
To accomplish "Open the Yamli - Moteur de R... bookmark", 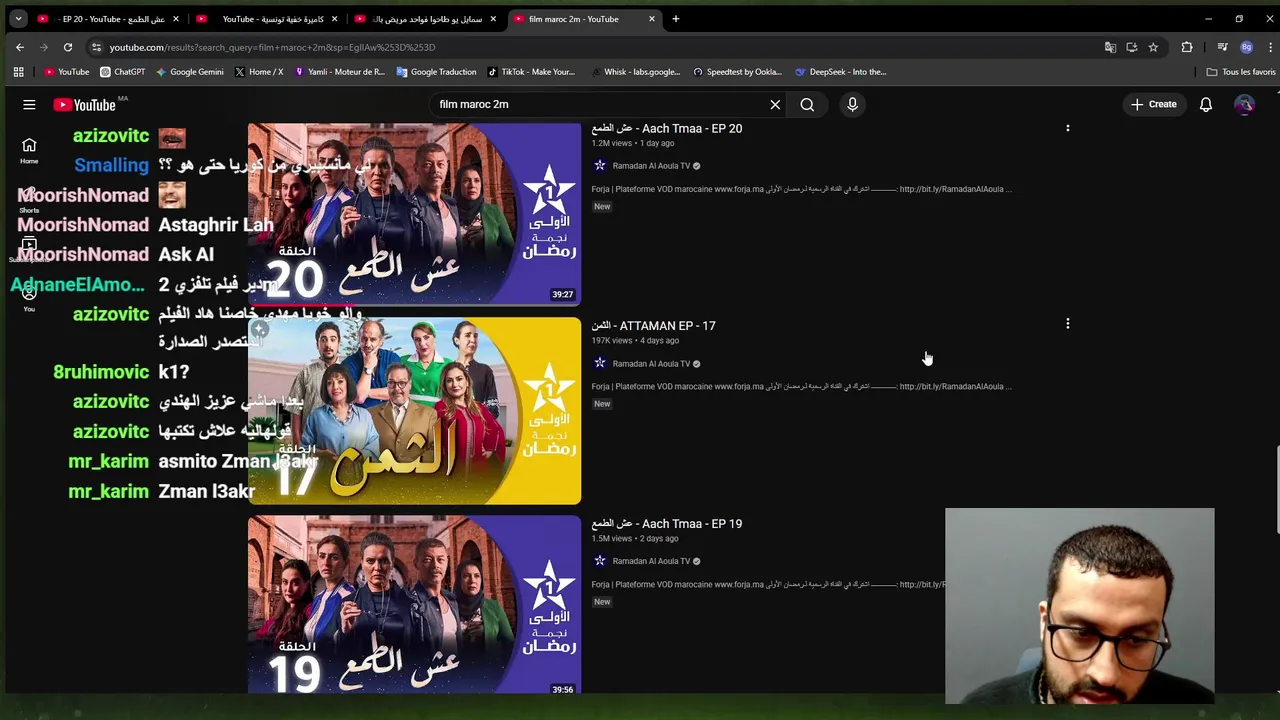I will click(339, 72).
